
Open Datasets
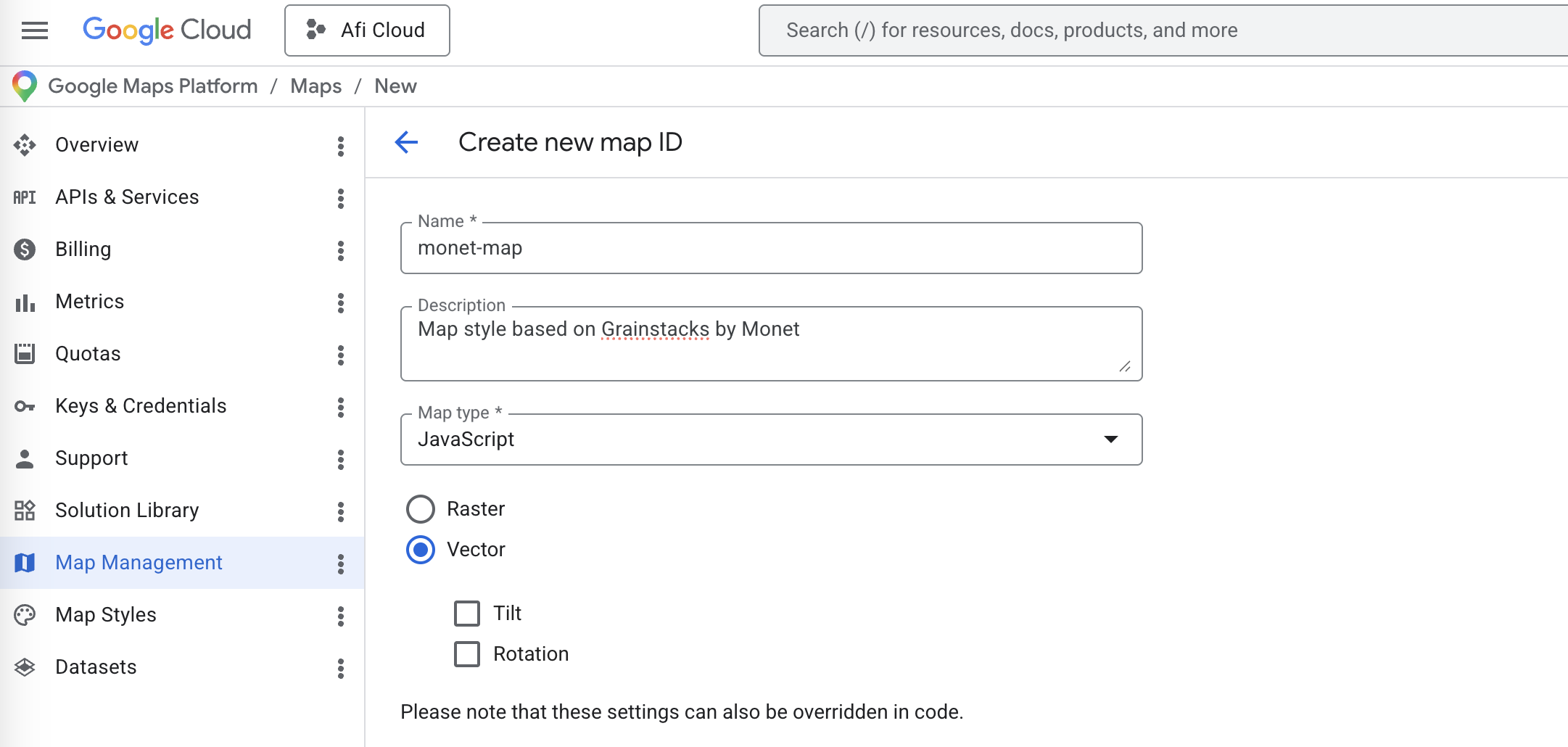(x=96, y=667)
